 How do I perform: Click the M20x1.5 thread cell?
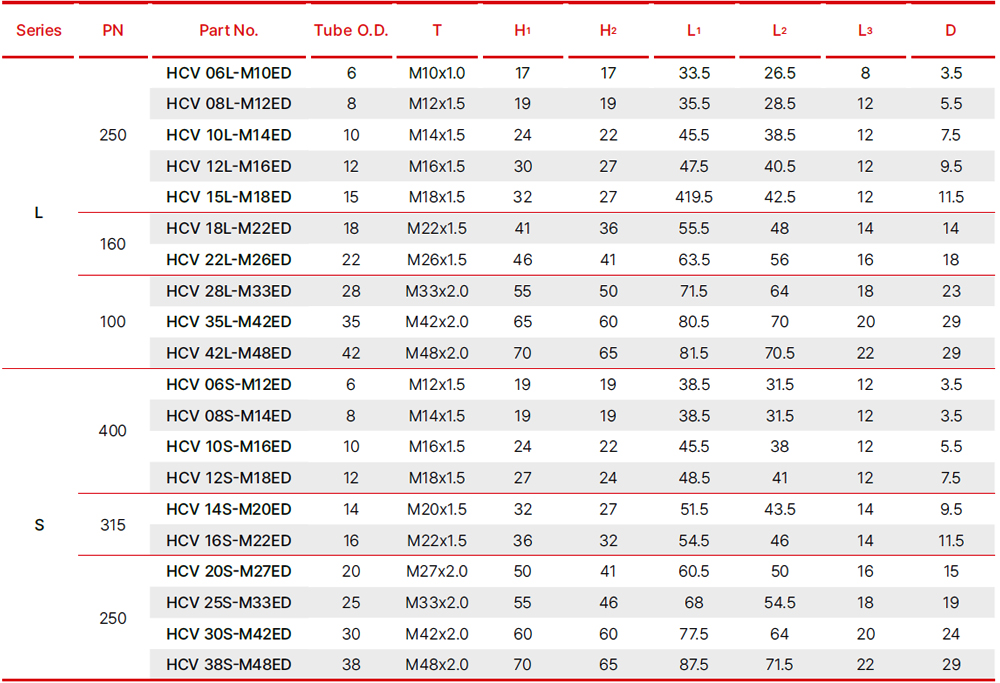437,510
